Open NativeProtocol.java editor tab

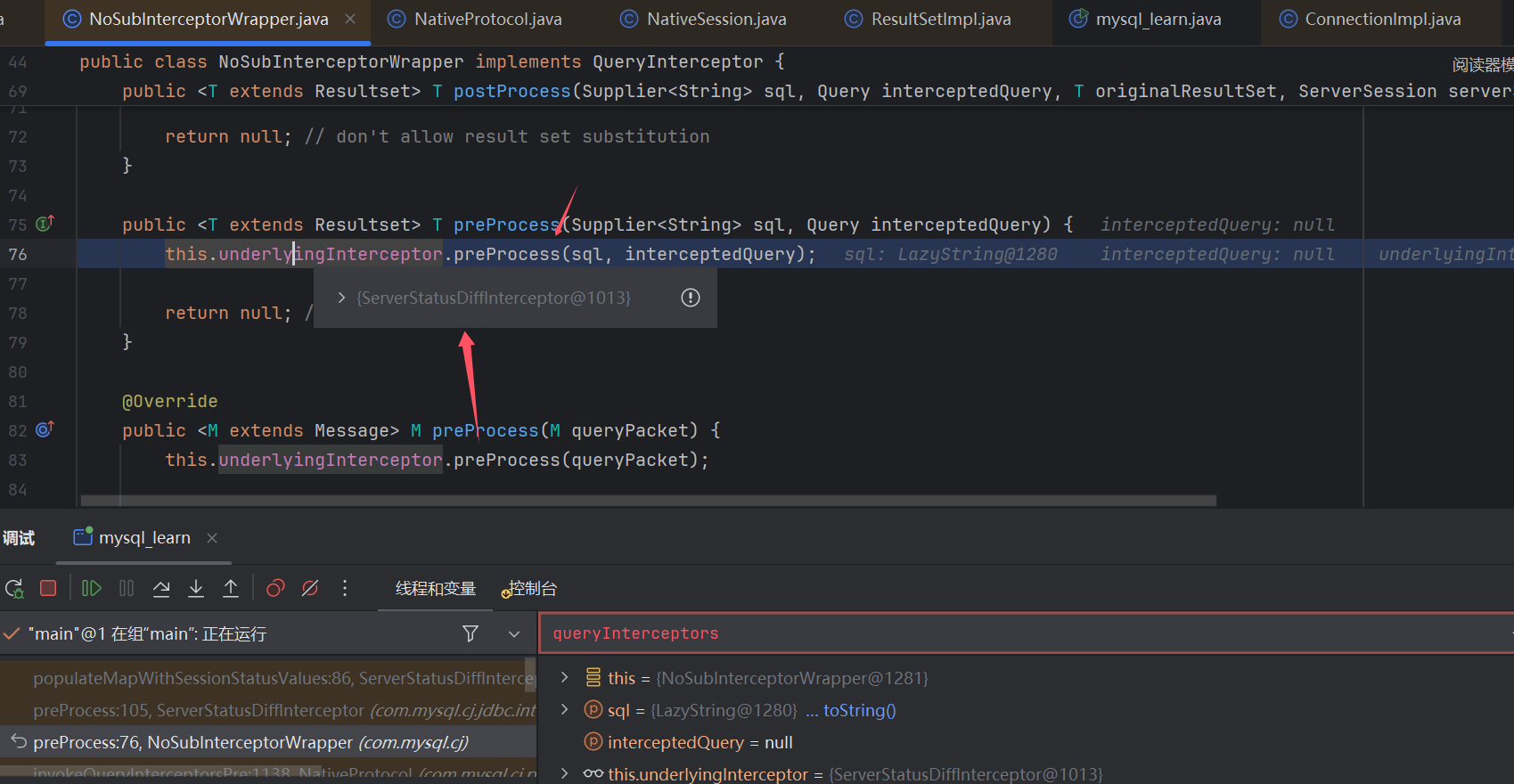click(x=475, y=19)
